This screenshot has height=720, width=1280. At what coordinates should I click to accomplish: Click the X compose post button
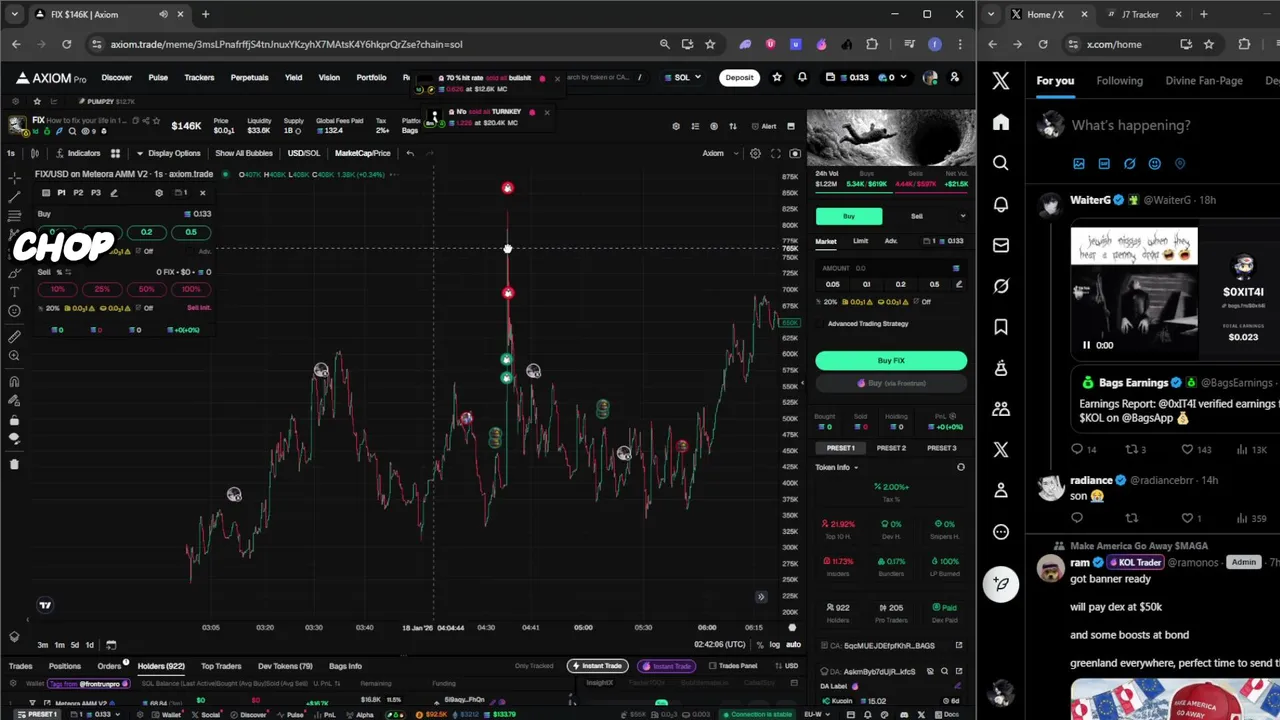coord(1001,584)
